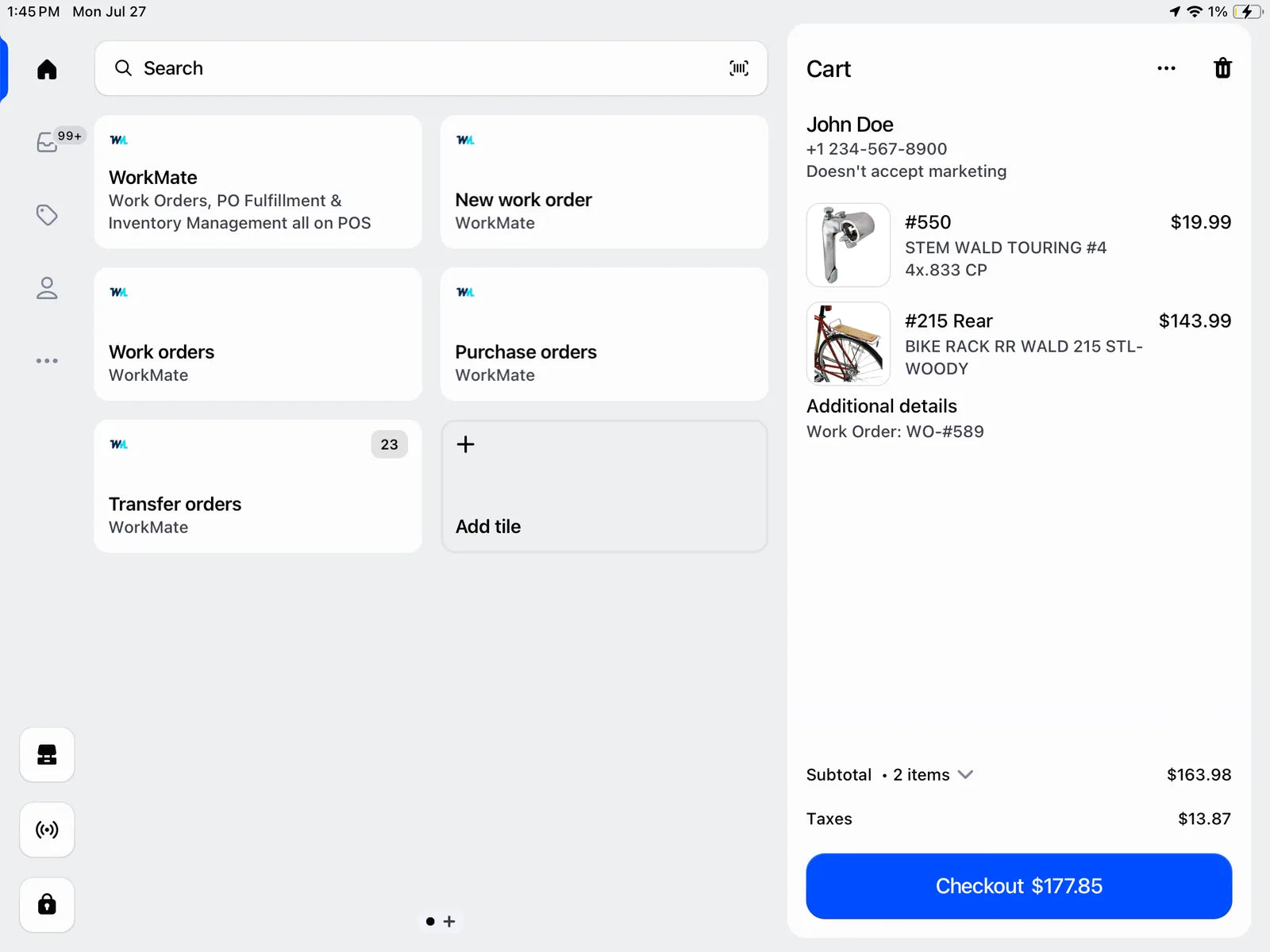Click the Search input field

pos(431,68)
